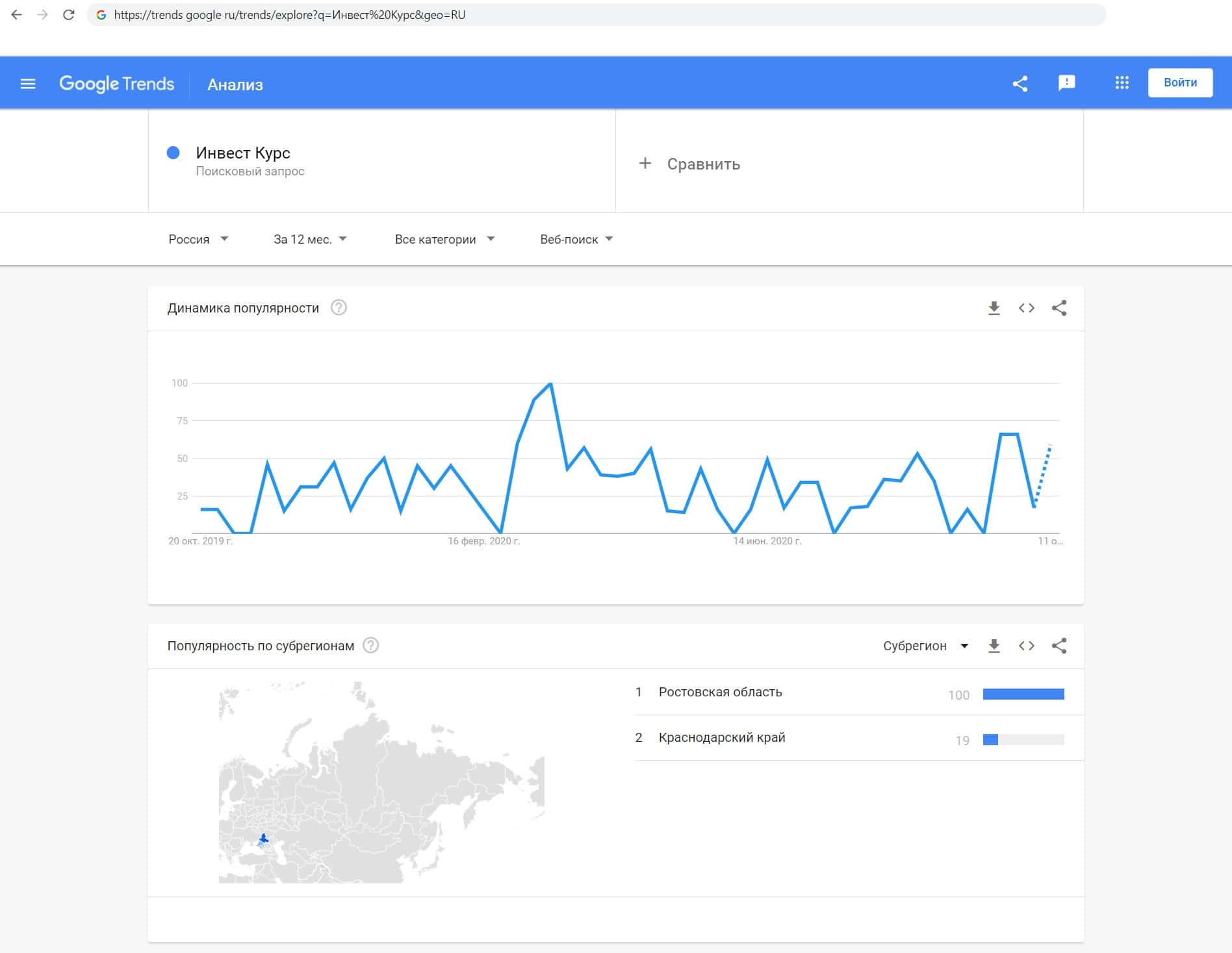Click embed code icon for Динамика популярности

[1026, 309]
